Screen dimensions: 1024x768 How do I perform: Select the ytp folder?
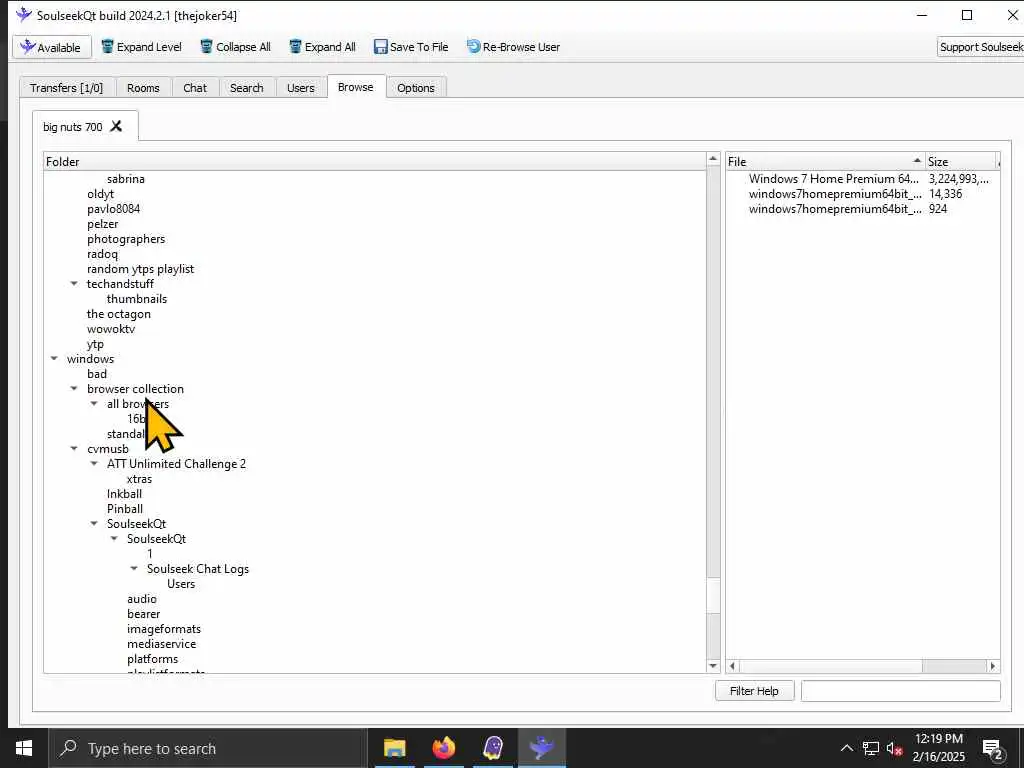(95, 344)
